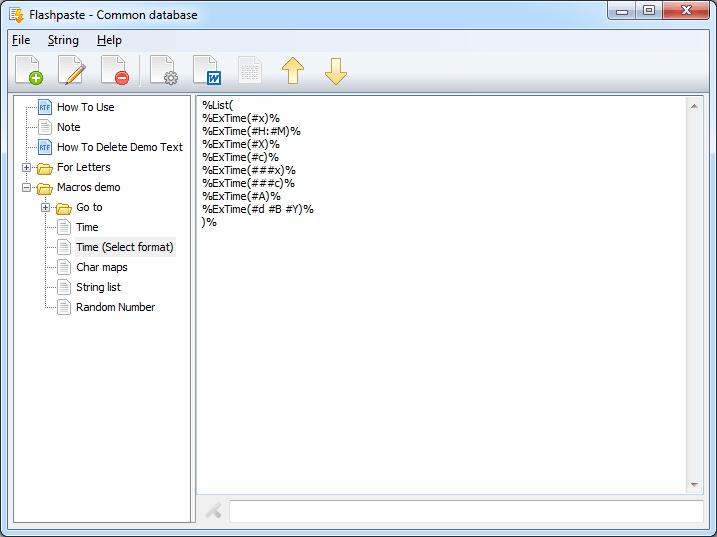Screen dimensions: 717x537
Task: Select the Random Number tree item
Action: coord(115,307)
